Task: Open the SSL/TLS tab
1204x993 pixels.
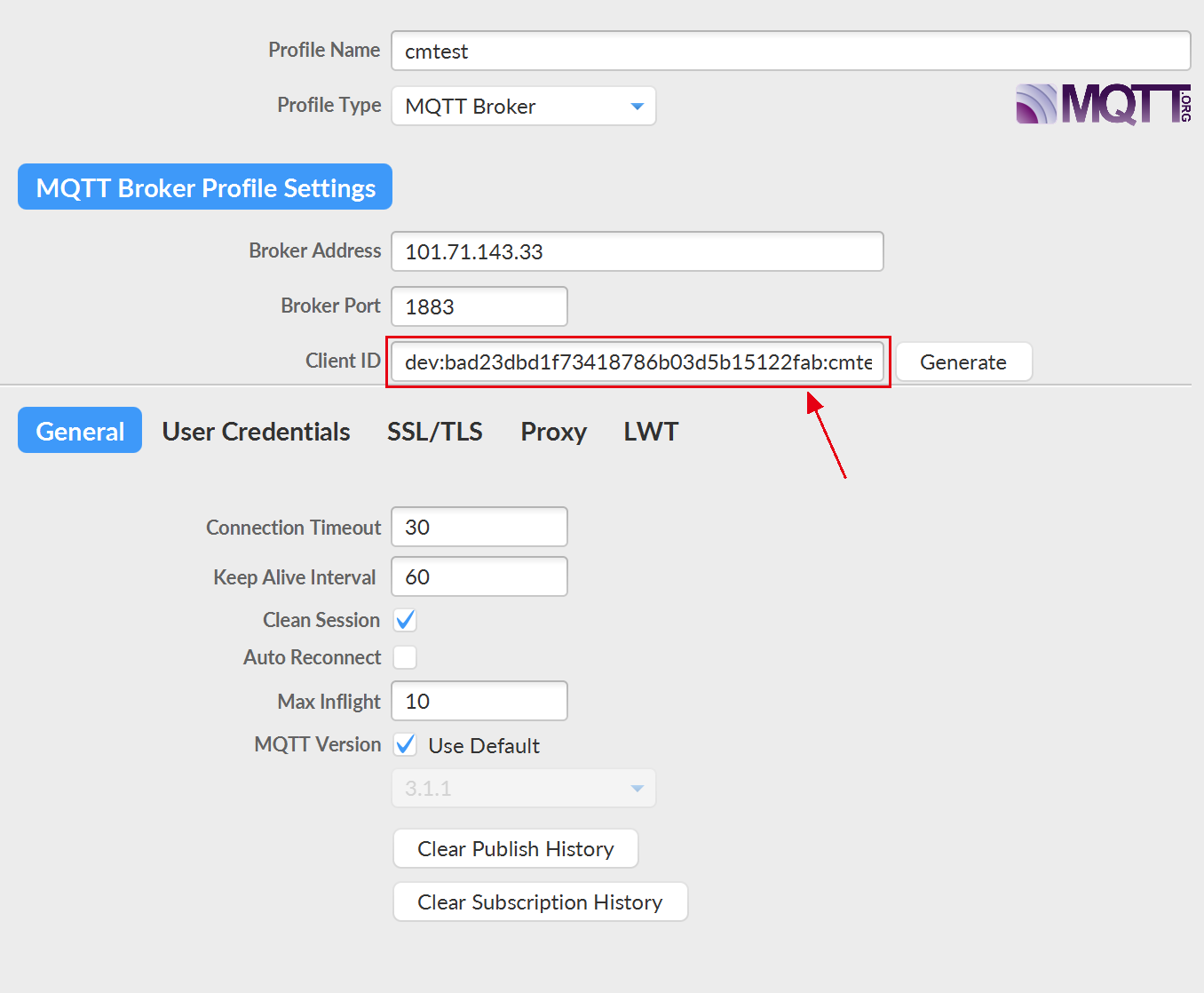Action: (x=434, y=432)
